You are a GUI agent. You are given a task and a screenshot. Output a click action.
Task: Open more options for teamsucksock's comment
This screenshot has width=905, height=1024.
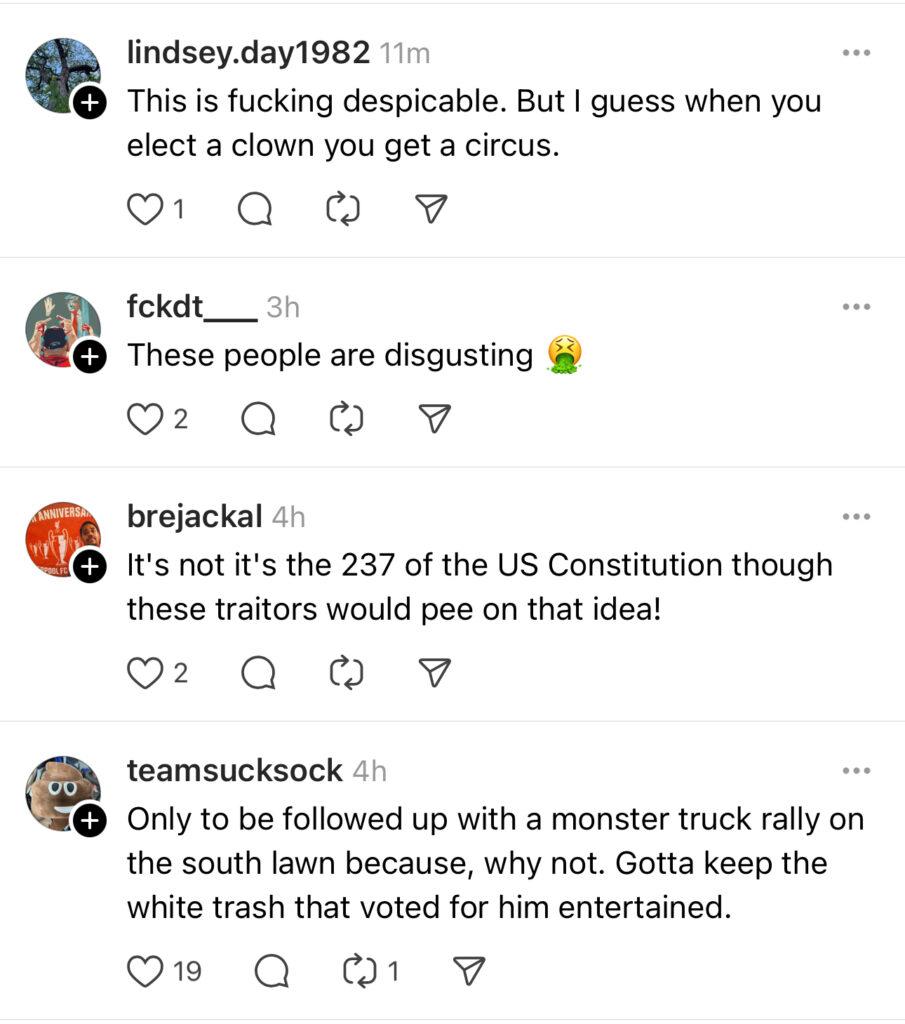tap(856, 771)
